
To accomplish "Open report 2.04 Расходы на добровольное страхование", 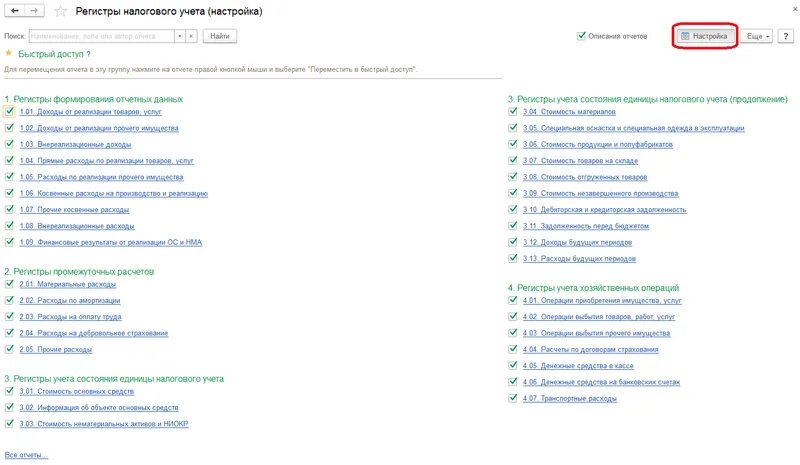I will [94, 333].
